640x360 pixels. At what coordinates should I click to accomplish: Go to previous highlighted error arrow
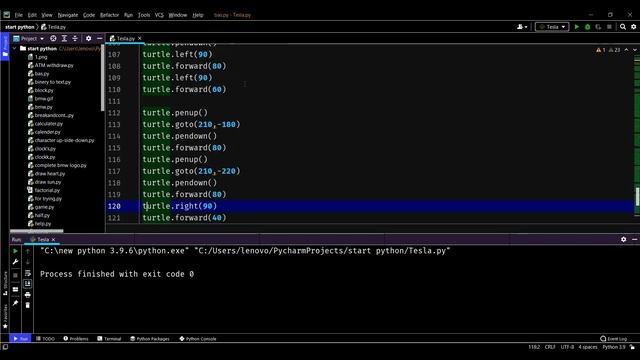627,50
